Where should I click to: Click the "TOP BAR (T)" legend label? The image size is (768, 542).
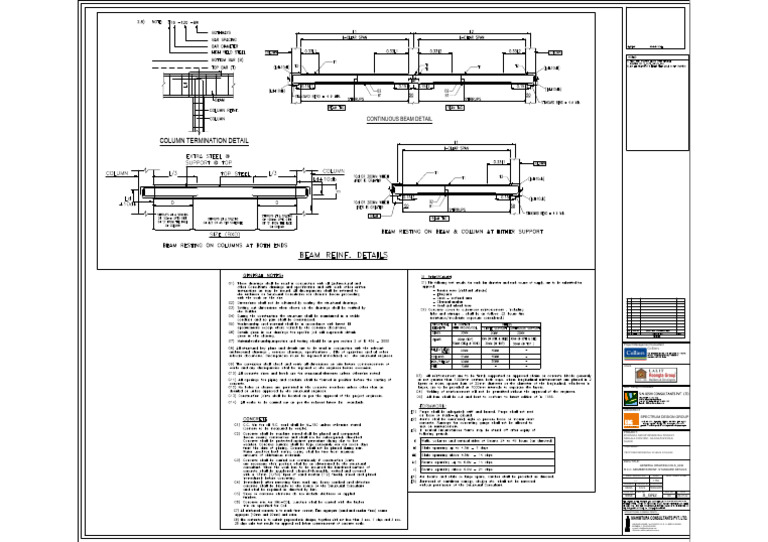[x=223, y=67]
